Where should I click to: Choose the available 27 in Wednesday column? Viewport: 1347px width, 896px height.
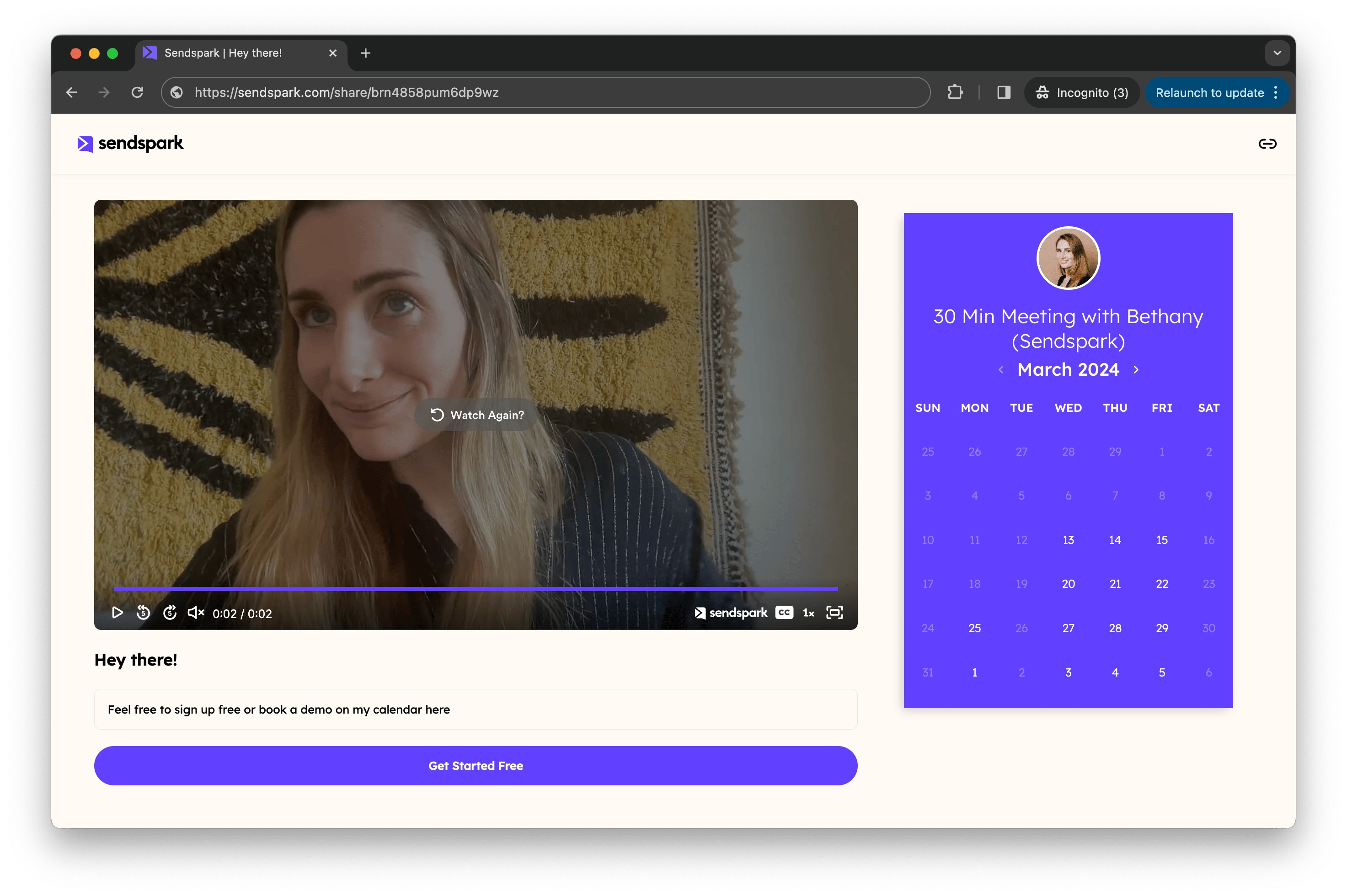point(1068,628)
